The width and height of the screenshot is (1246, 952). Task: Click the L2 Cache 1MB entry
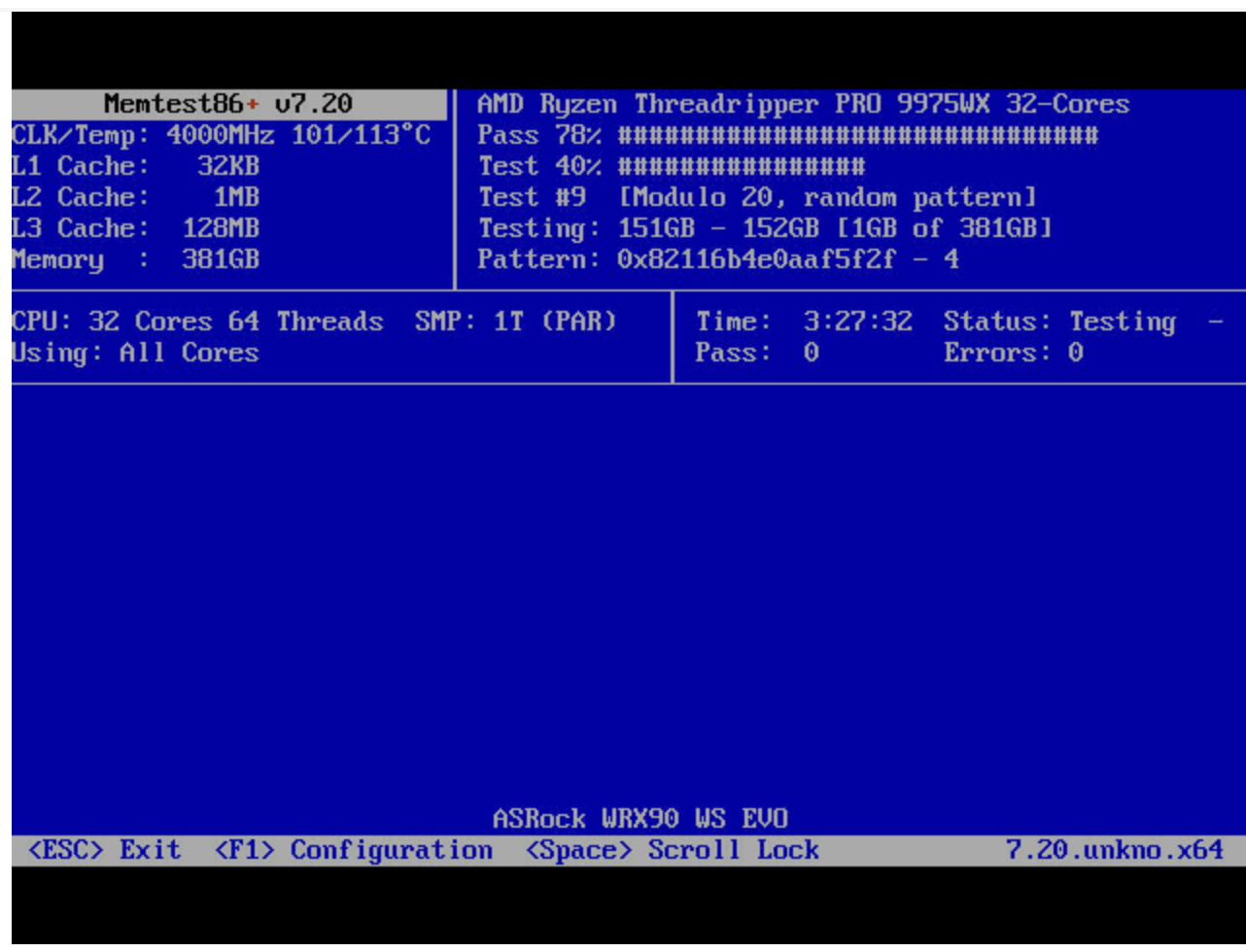click(x=135, y=196)
